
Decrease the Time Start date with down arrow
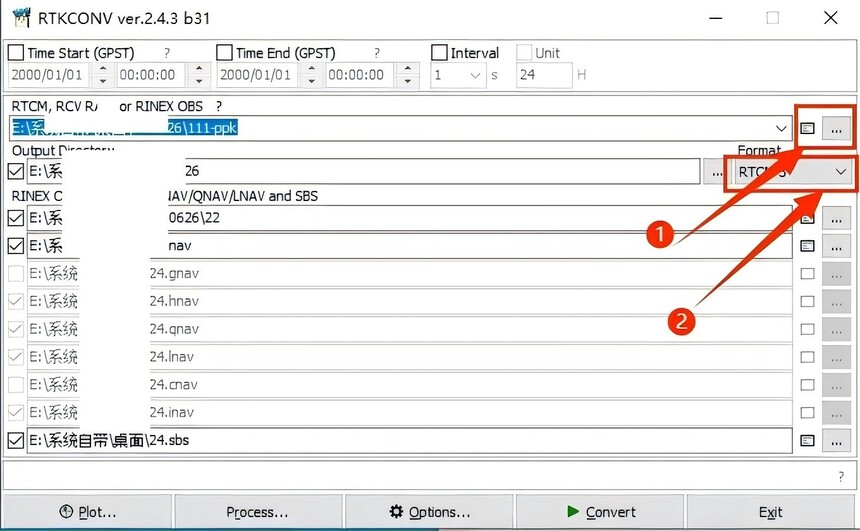point(103,81)
